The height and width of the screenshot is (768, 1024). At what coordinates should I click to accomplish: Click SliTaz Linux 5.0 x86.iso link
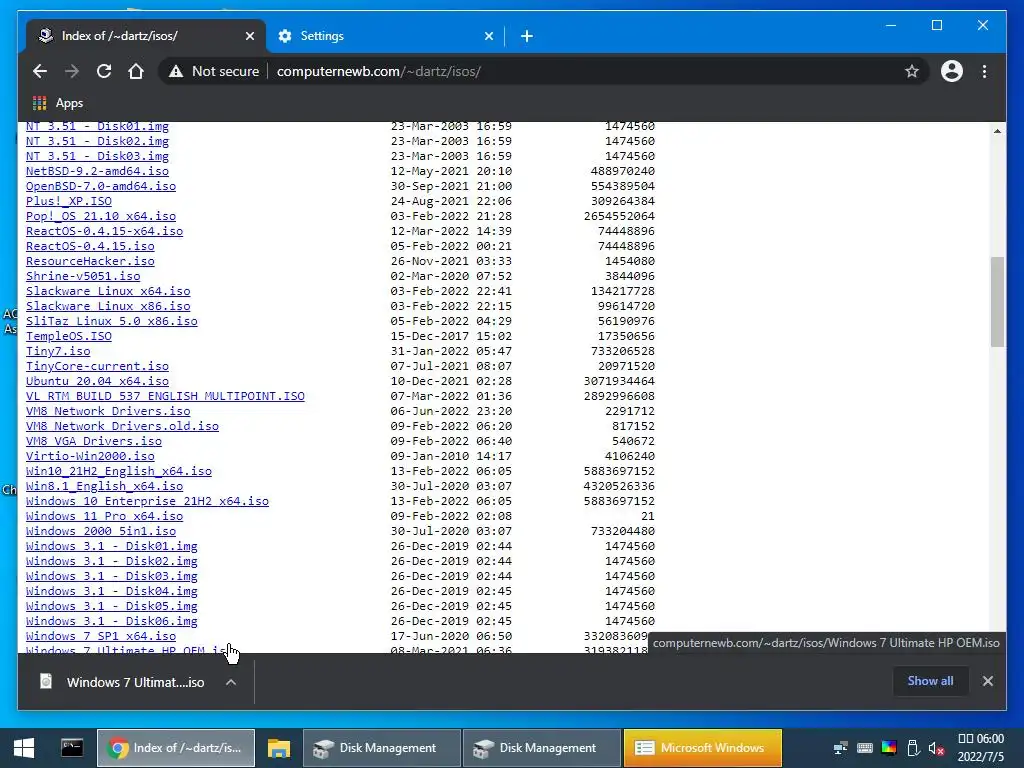(x=112, y=321)
